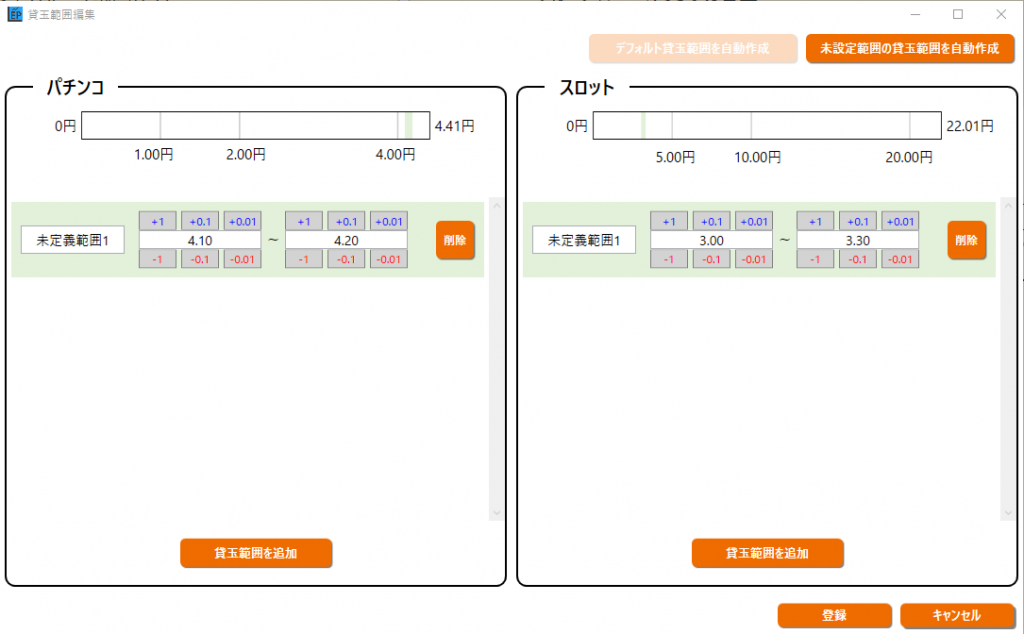Image resolution: width=1024 pixels, height=634 pixels.
Task: Click the 1.00円 scale label
Action: click(x=153, y=155)
